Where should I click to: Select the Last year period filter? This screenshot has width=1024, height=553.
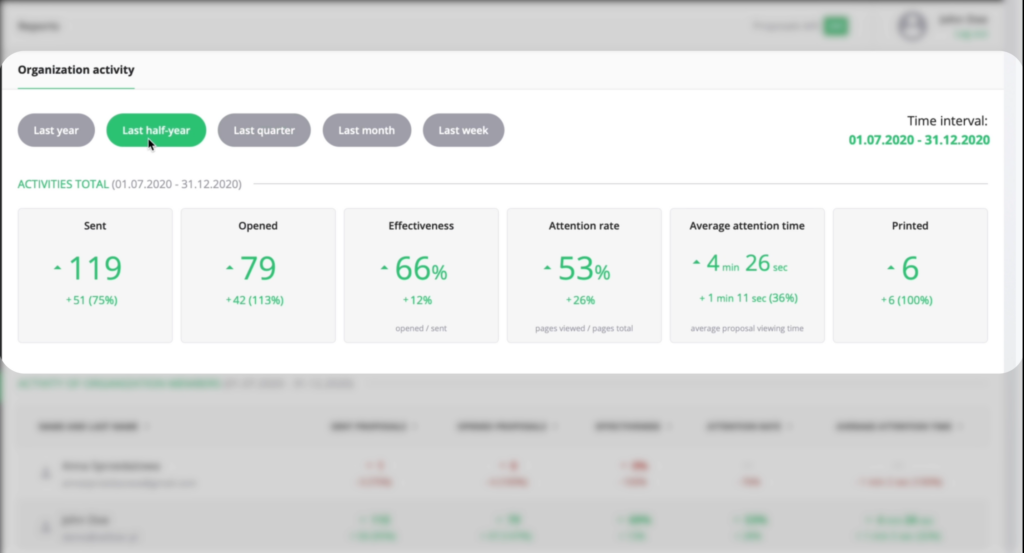click(56, 130)
